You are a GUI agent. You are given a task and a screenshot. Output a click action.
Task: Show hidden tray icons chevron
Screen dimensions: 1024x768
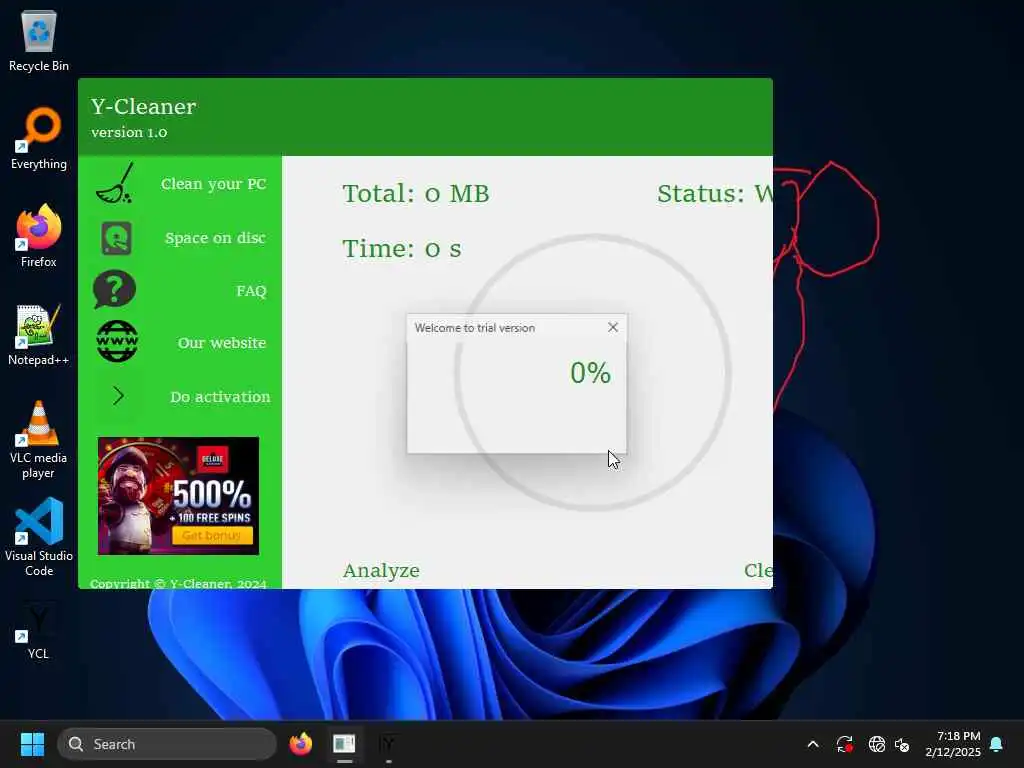point(813,744)
